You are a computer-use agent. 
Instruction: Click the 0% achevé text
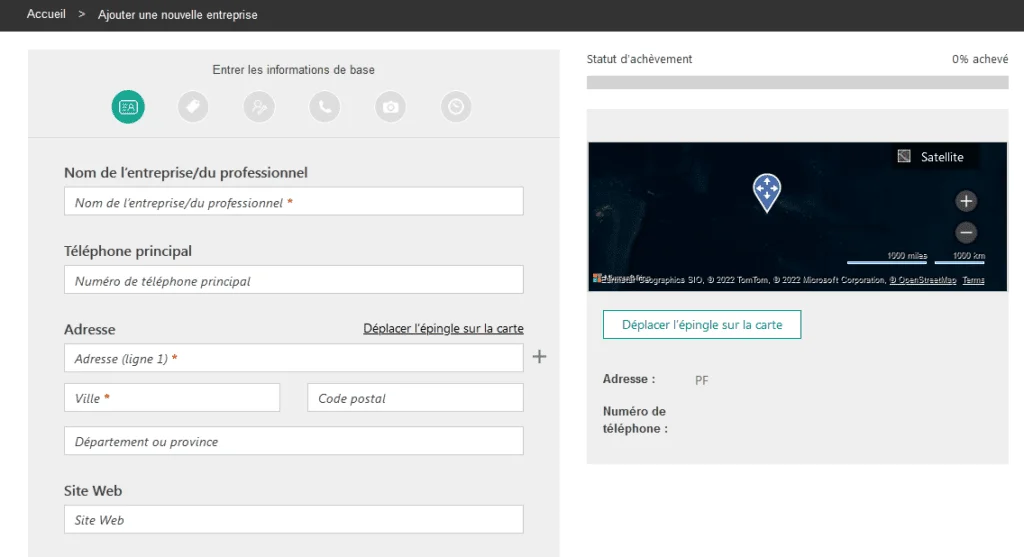point(980,59)
